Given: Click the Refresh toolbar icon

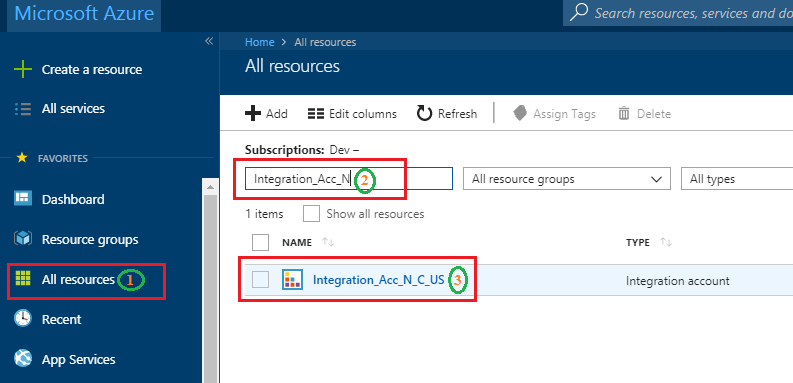Looking at the screenshot, I should click(x=424, y=114).
